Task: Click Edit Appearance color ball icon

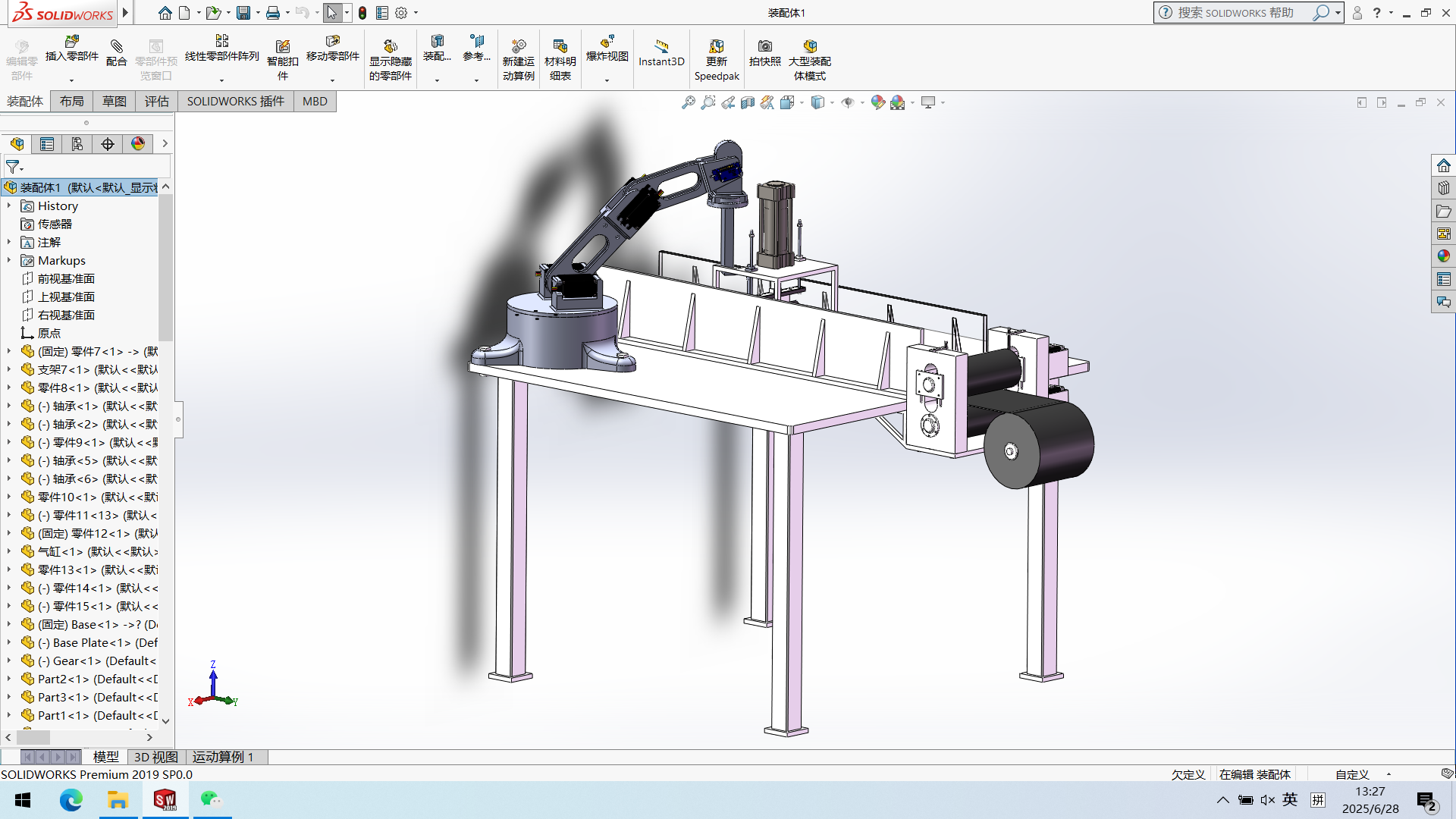Action: pos(877,102)
